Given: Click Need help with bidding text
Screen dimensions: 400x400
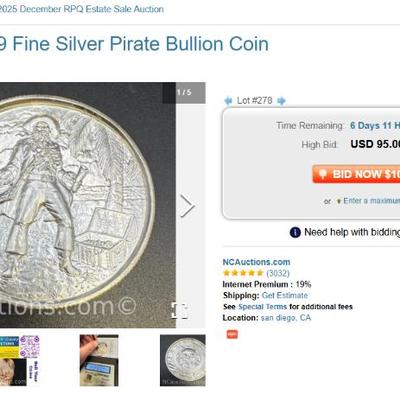Looking at the screenshot, I should (352, 232).
